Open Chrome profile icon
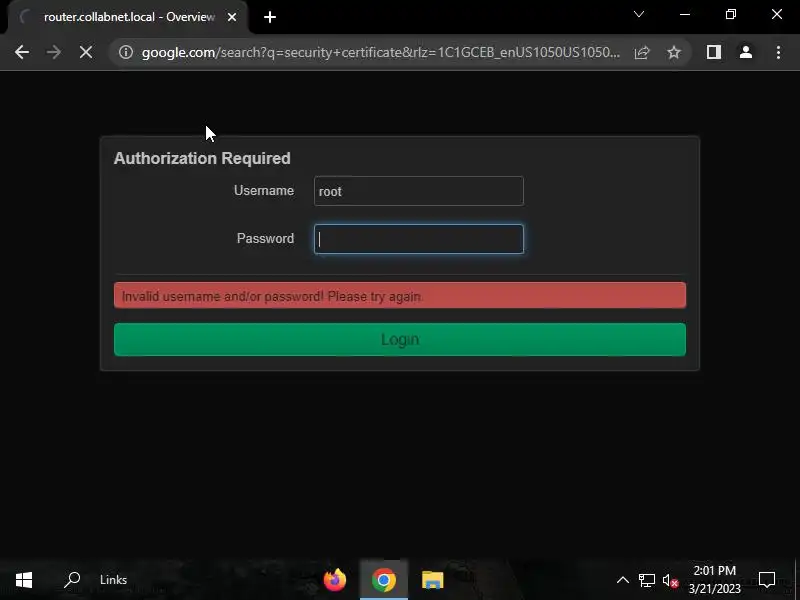This screenshot has height=600, width=800. coord(746,52)
